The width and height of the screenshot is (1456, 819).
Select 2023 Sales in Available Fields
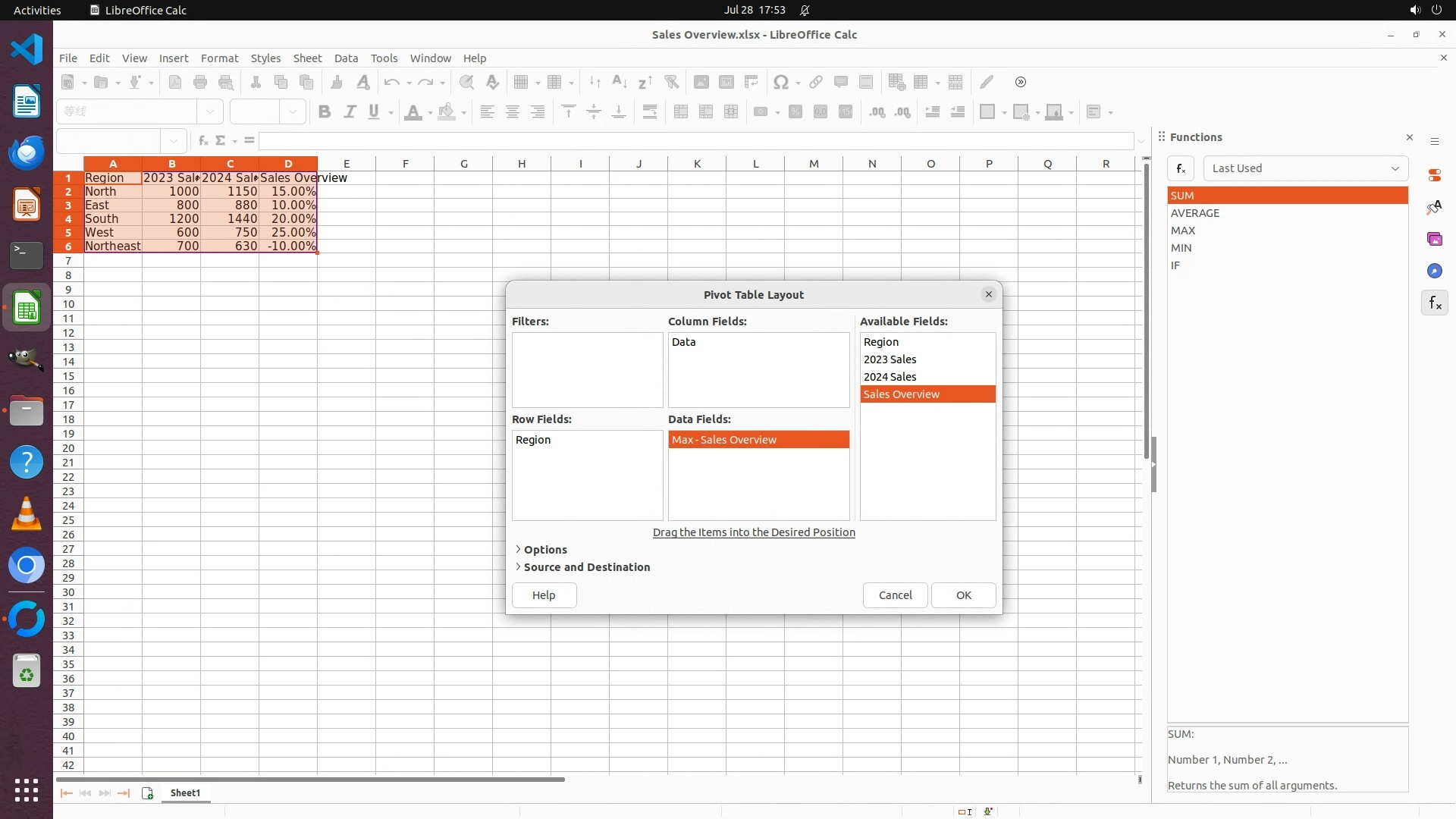(x=890, y=359)
